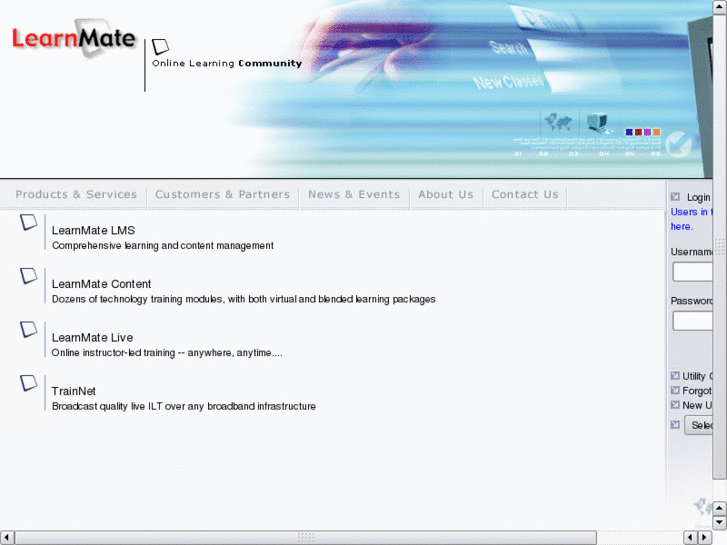Image resolution: width=727 pixels, height=545 pixels.
Task: Open the Contact Us menu
Action: pos(525,194)
